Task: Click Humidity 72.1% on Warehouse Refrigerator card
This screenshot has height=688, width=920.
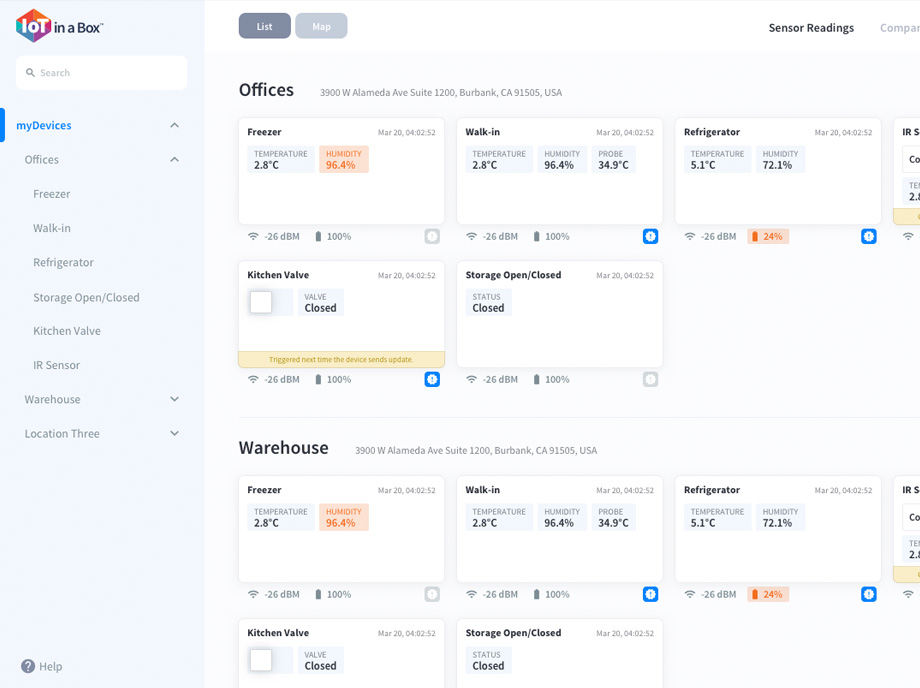Action: (780, 517)
